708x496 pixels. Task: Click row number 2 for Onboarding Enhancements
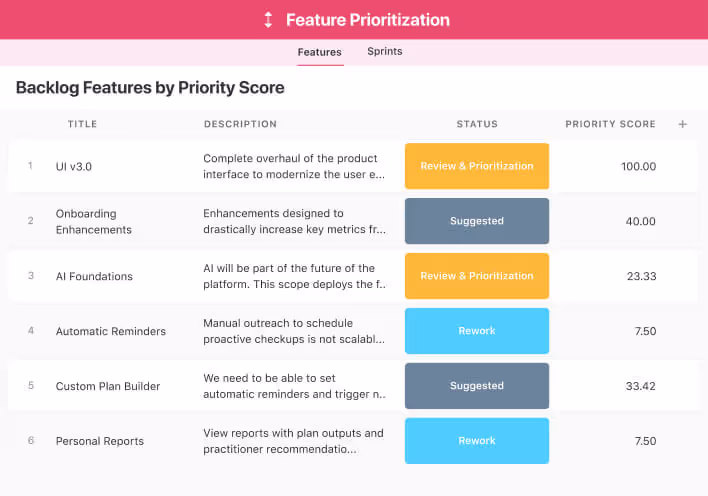30,221
